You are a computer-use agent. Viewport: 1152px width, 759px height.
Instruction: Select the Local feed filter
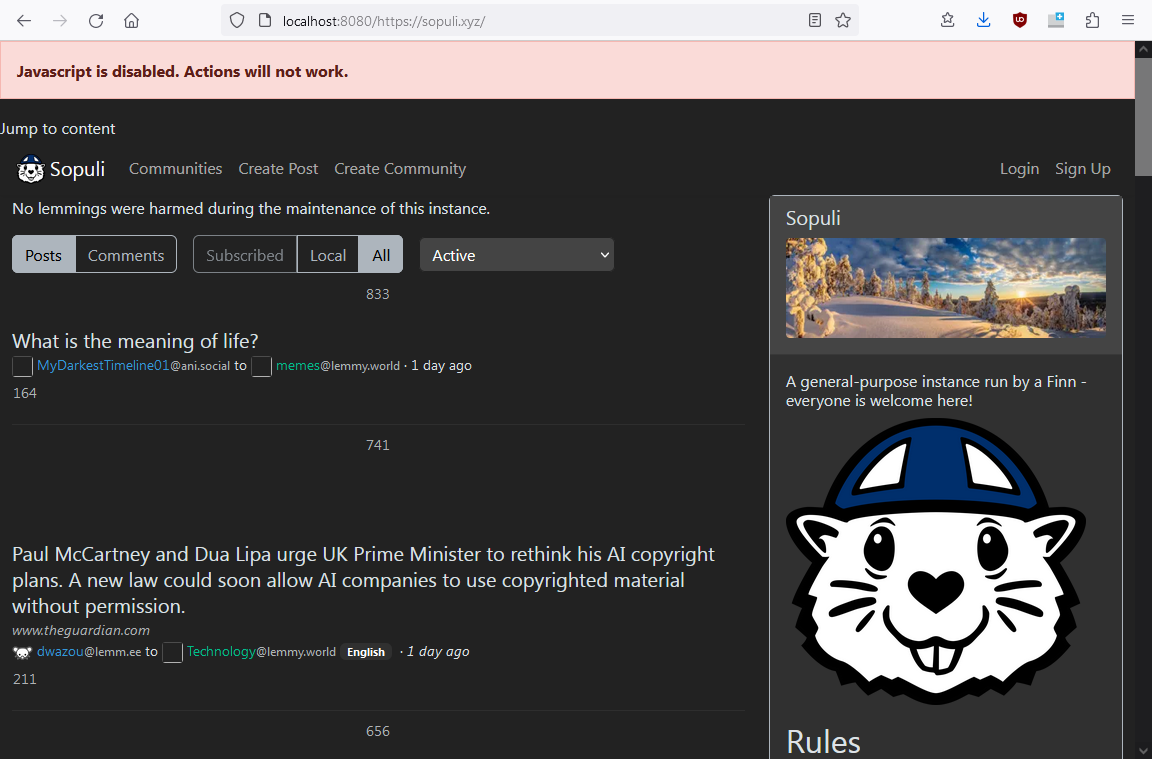point(328,255)
